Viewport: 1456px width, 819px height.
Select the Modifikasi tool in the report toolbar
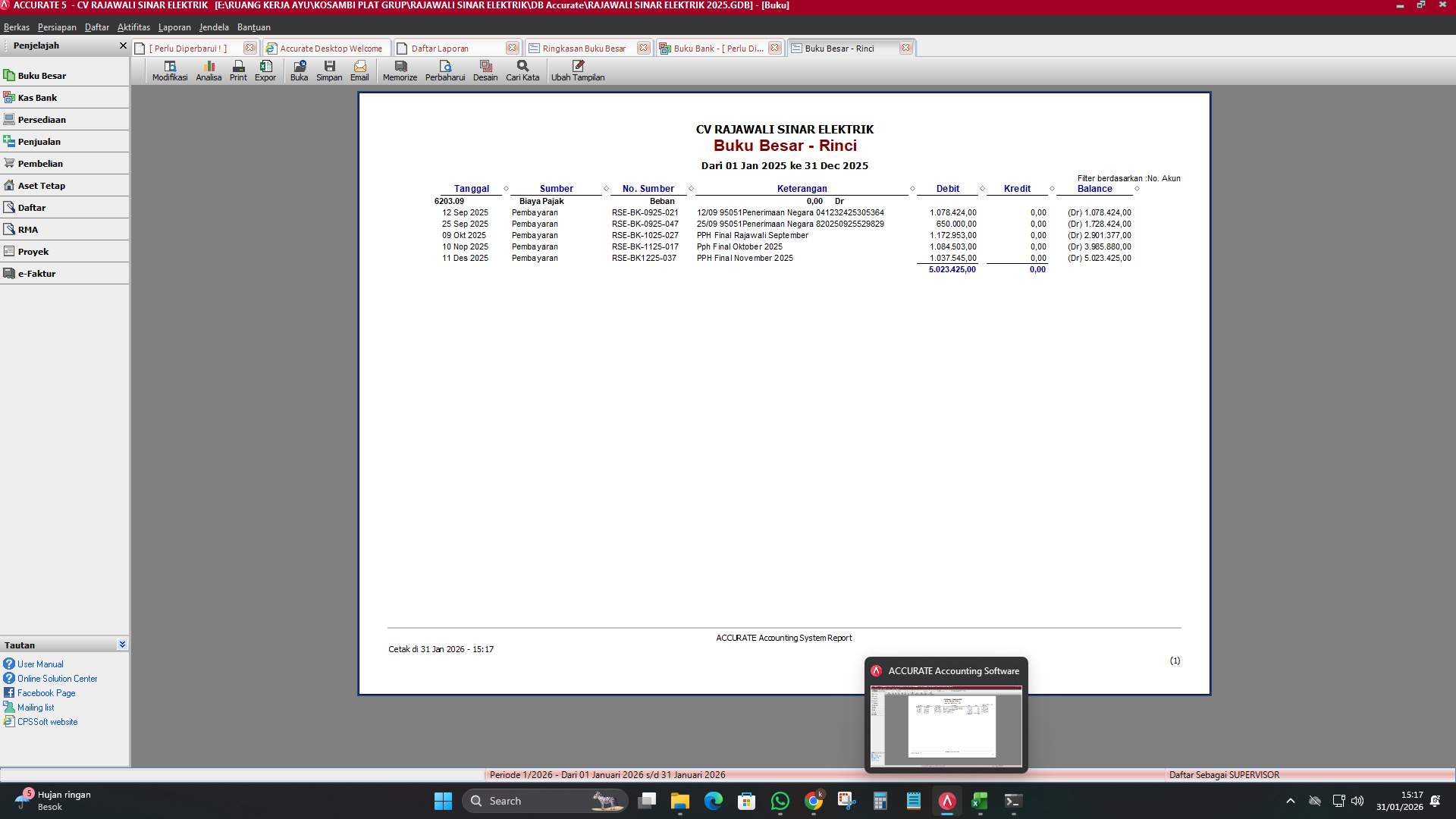tap(169, 71)
